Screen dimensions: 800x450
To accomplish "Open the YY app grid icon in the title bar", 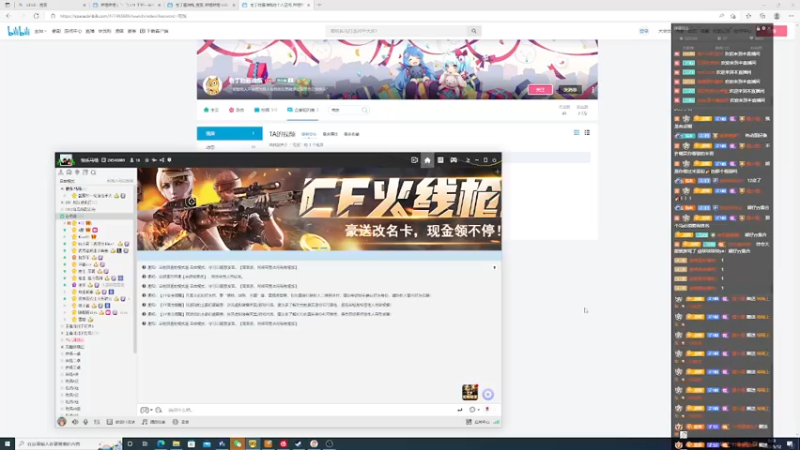I will [x=440, y=160].
